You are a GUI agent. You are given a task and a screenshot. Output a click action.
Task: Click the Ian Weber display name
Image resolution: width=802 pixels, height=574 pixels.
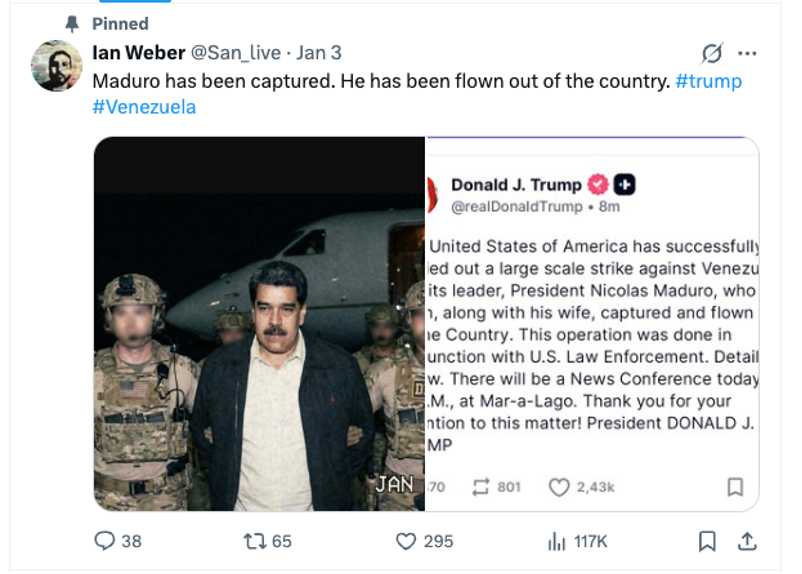point(138,53)
